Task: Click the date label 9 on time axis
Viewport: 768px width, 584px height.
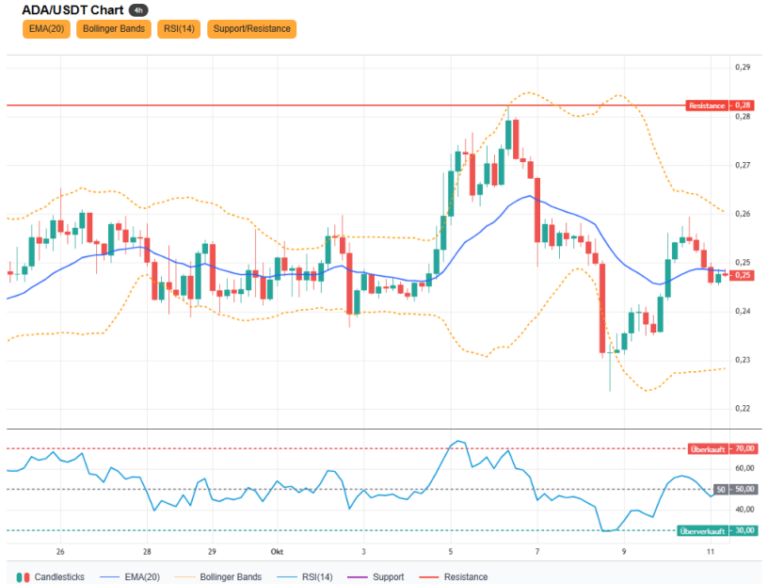Action: 624,552
